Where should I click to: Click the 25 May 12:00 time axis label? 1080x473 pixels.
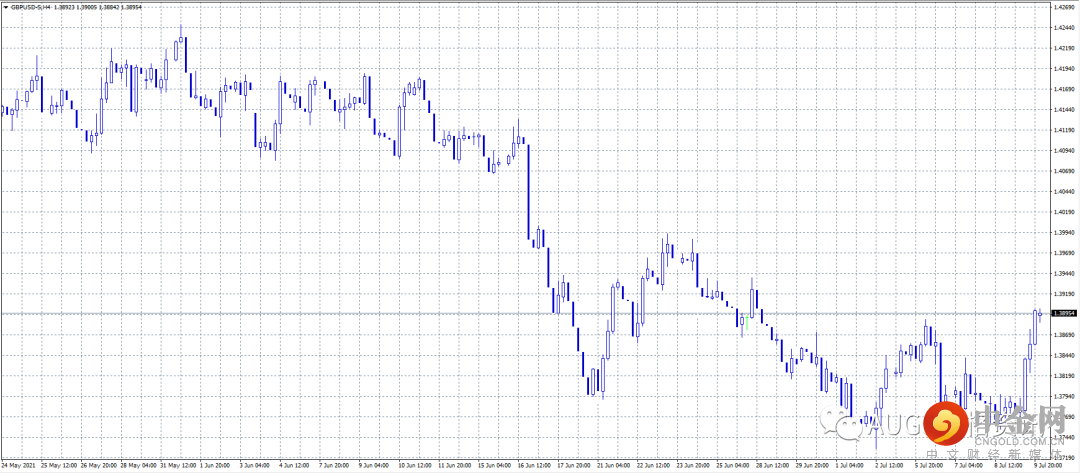(60, 466)
